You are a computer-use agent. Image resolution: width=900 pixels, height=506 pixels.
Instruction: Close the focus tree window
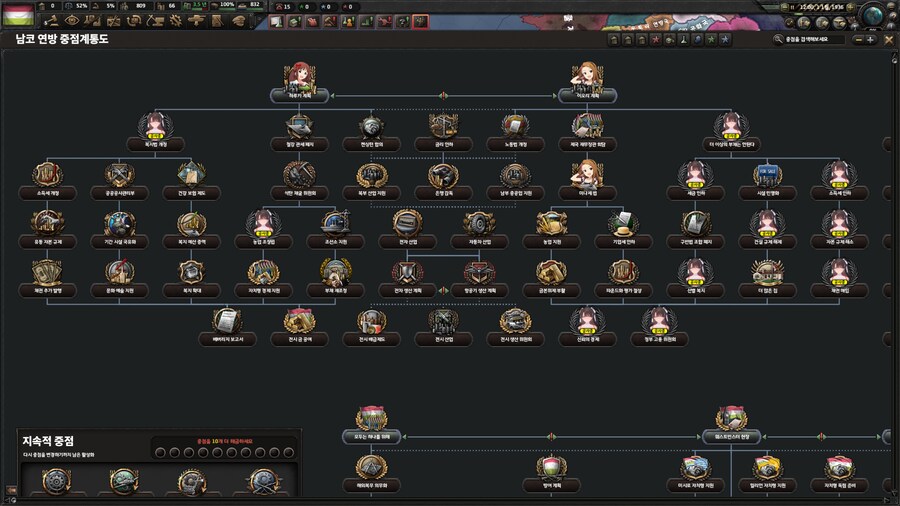[888, 40]
